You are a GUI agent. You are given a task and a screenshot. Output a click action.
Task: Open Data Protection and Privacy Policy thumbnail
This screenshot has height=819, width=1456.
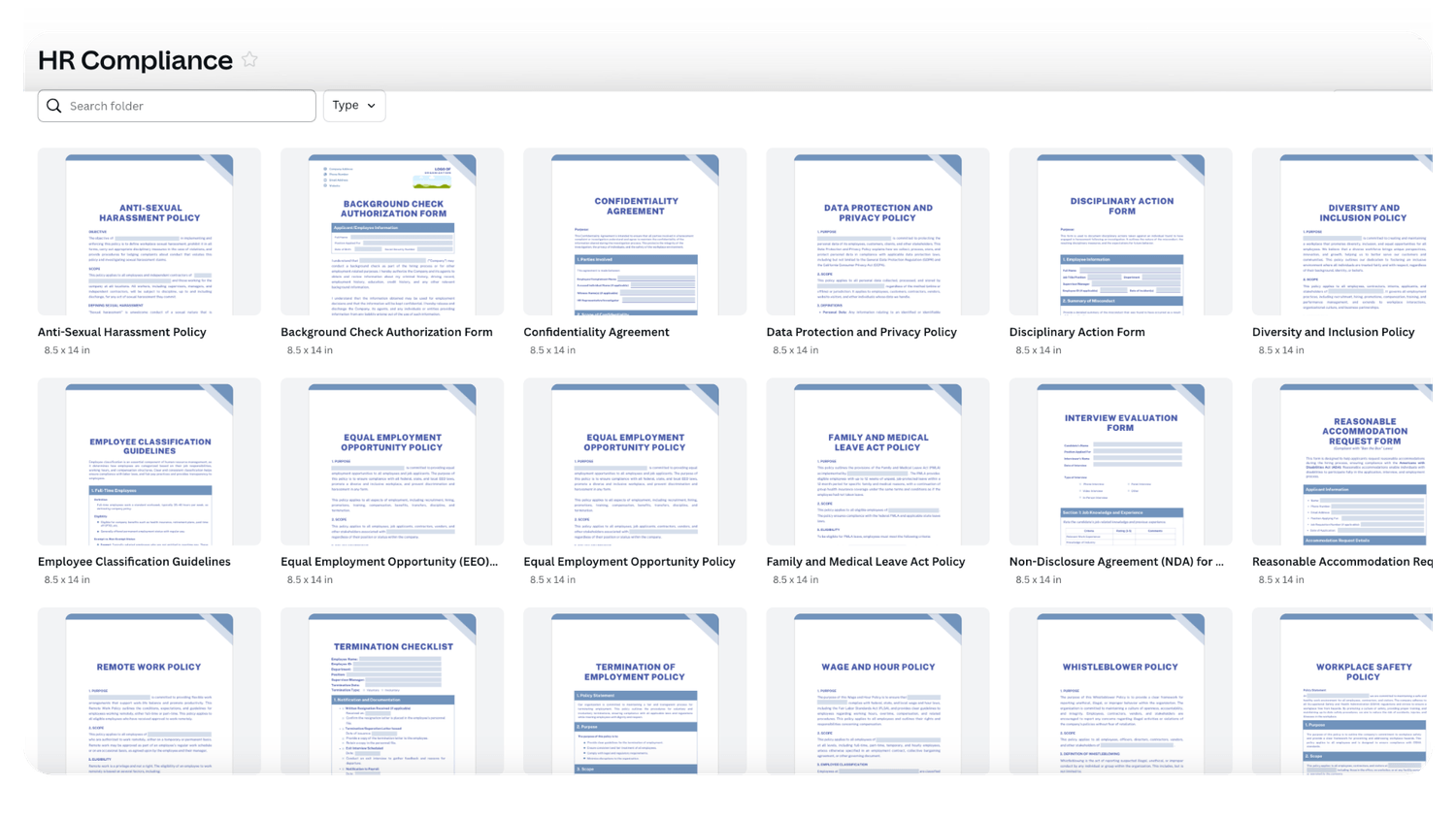pos(877,233)
